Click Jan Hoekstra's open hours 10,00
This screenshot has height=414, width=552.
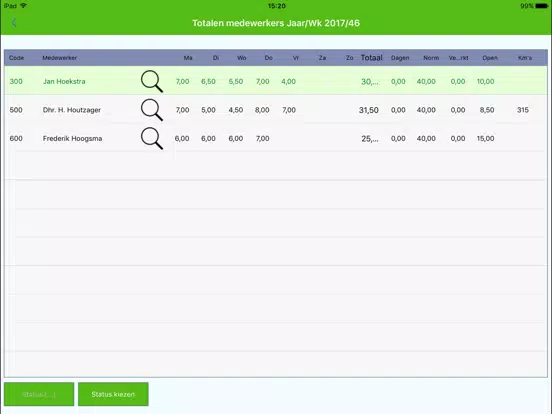click(485, 81)
